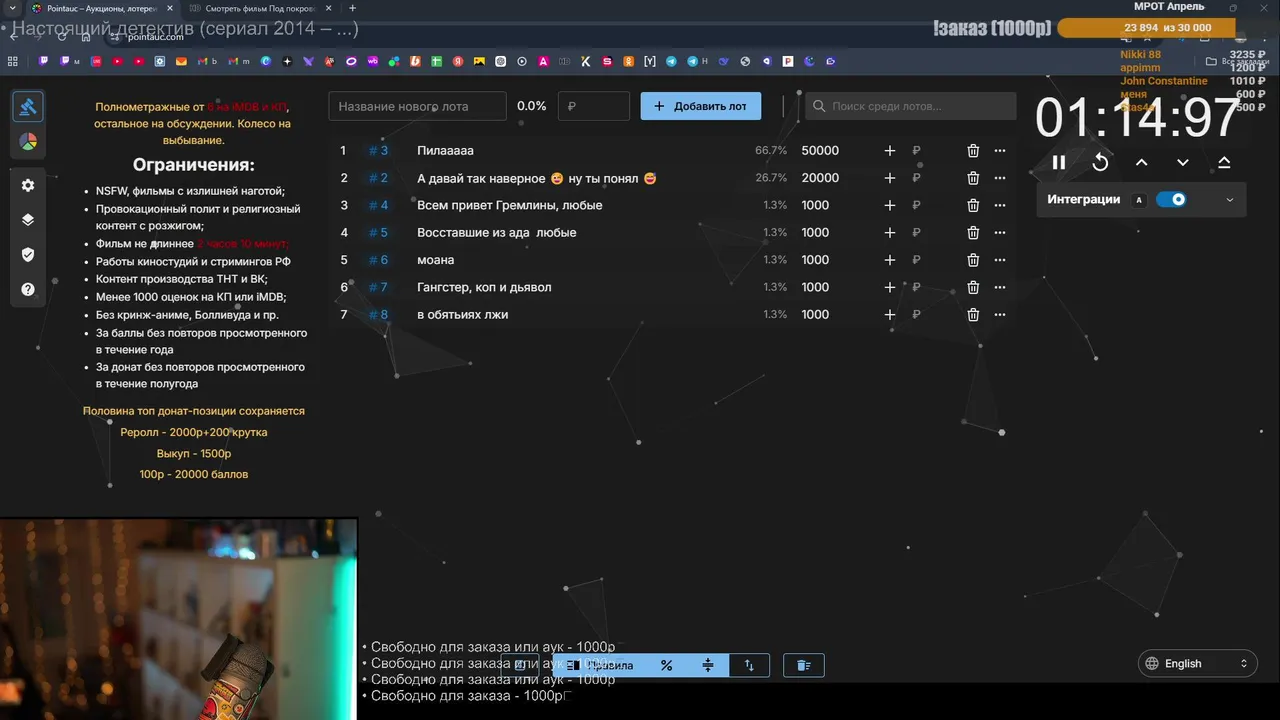1280x720 pixels.
Task: Open the 'Все закладки' bookmarks folder
Action: (1240, 61)
